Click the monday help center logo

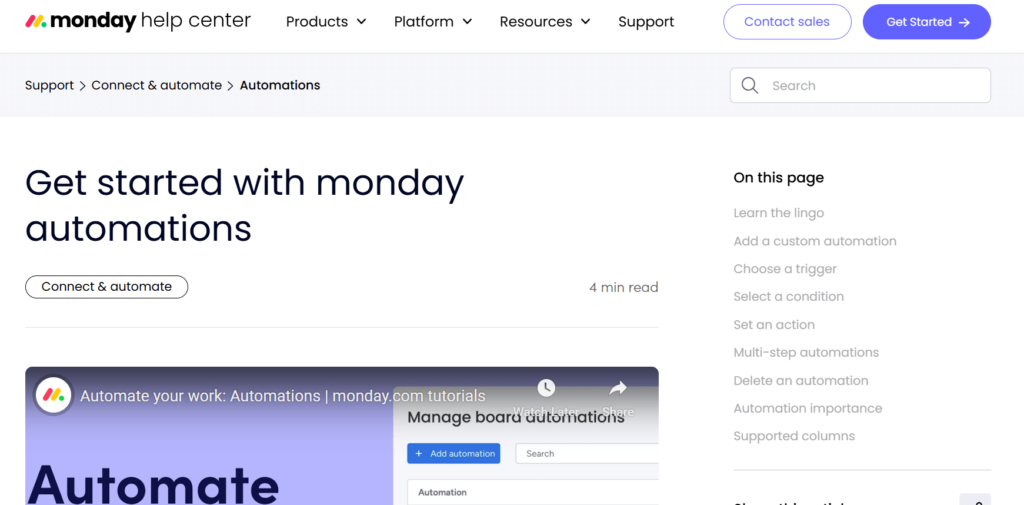[x=138, y=22]
